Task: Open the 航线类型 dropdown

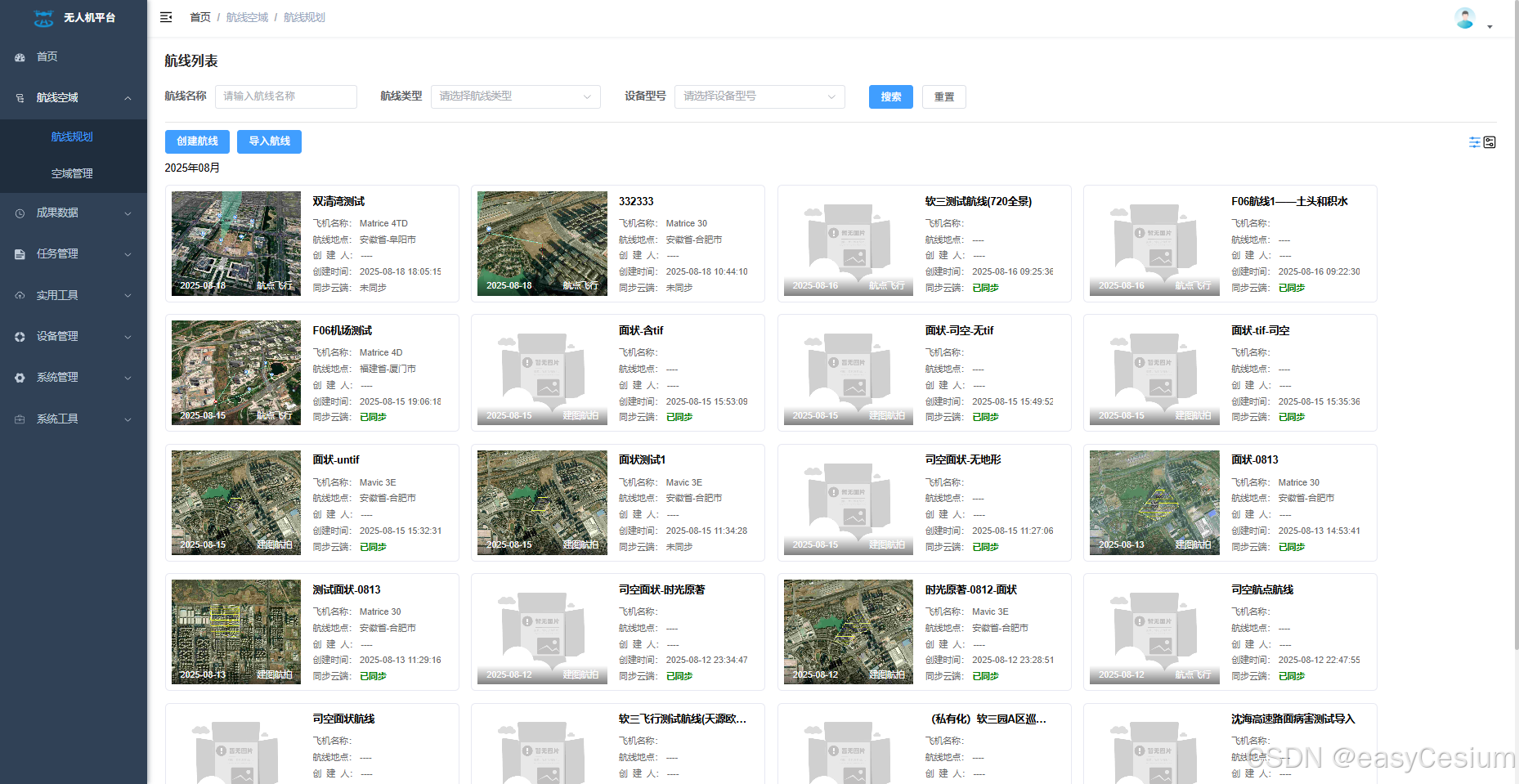Action: 516,96
